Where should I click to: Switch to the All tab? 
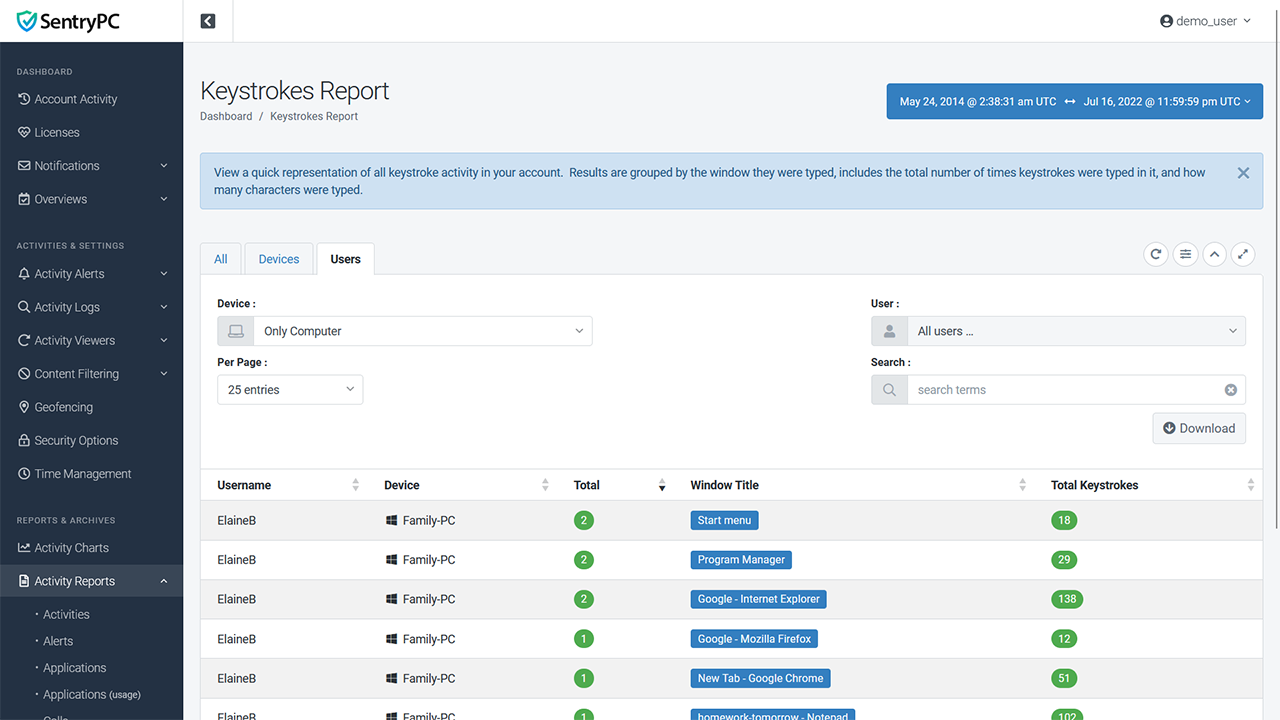221,259
